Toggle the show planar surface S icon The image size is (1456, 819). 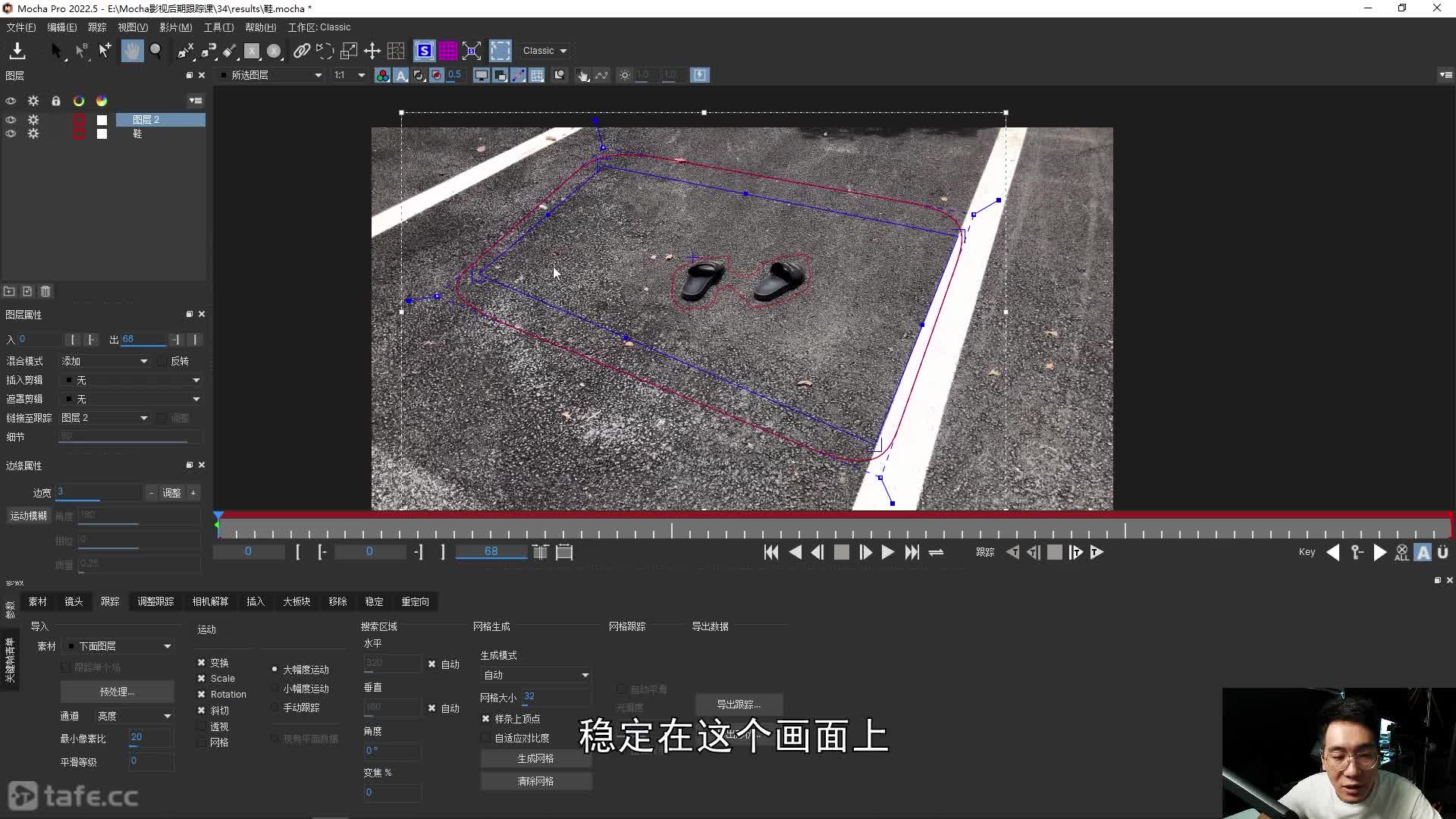(425, 51)
